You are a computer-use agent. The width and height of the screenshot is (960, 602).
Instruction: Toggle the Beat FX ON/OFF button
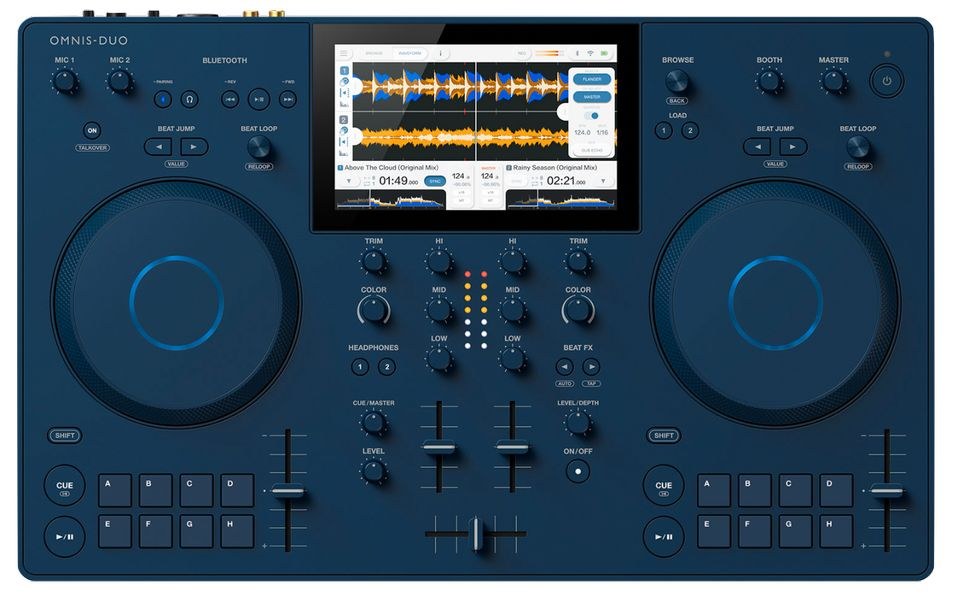click(577, 472)
